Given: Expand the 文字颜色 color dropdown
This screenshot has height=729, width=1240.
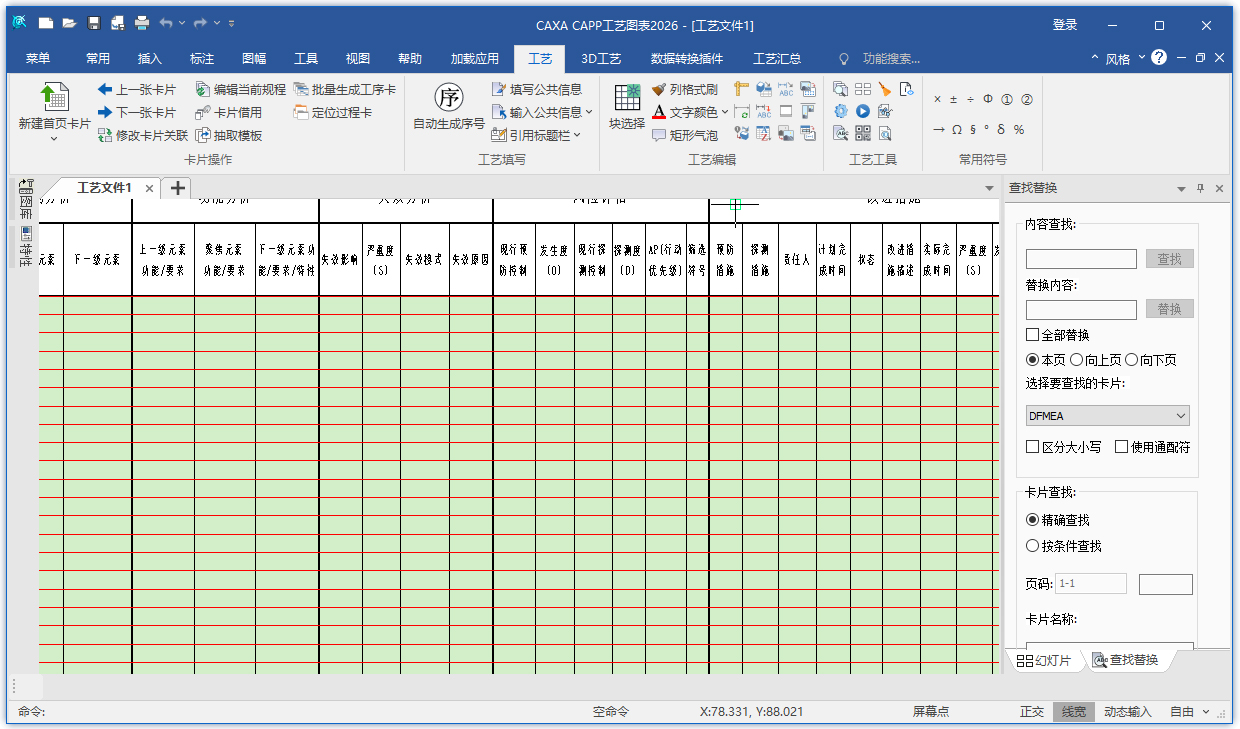Looking at the screenshot, I should click(x=726, y=112).
